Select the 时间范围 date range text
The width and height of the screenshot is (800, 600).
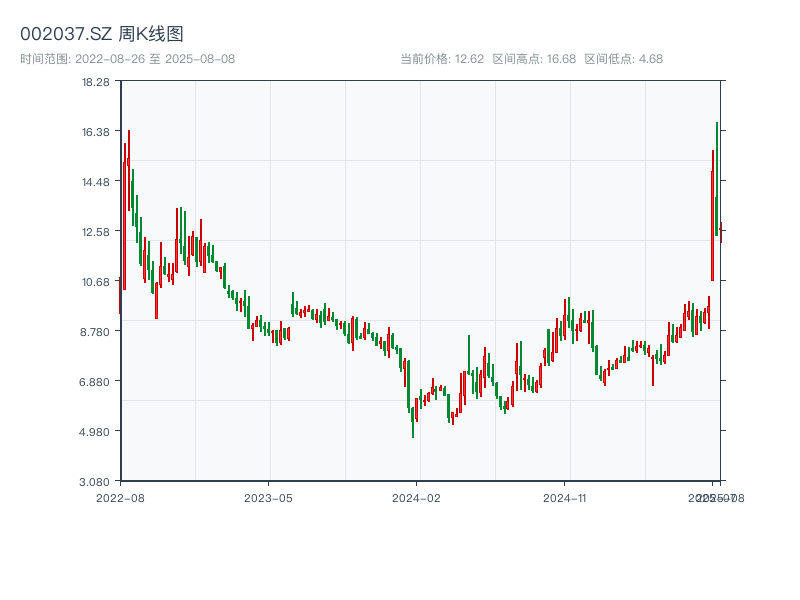(127, 59)
